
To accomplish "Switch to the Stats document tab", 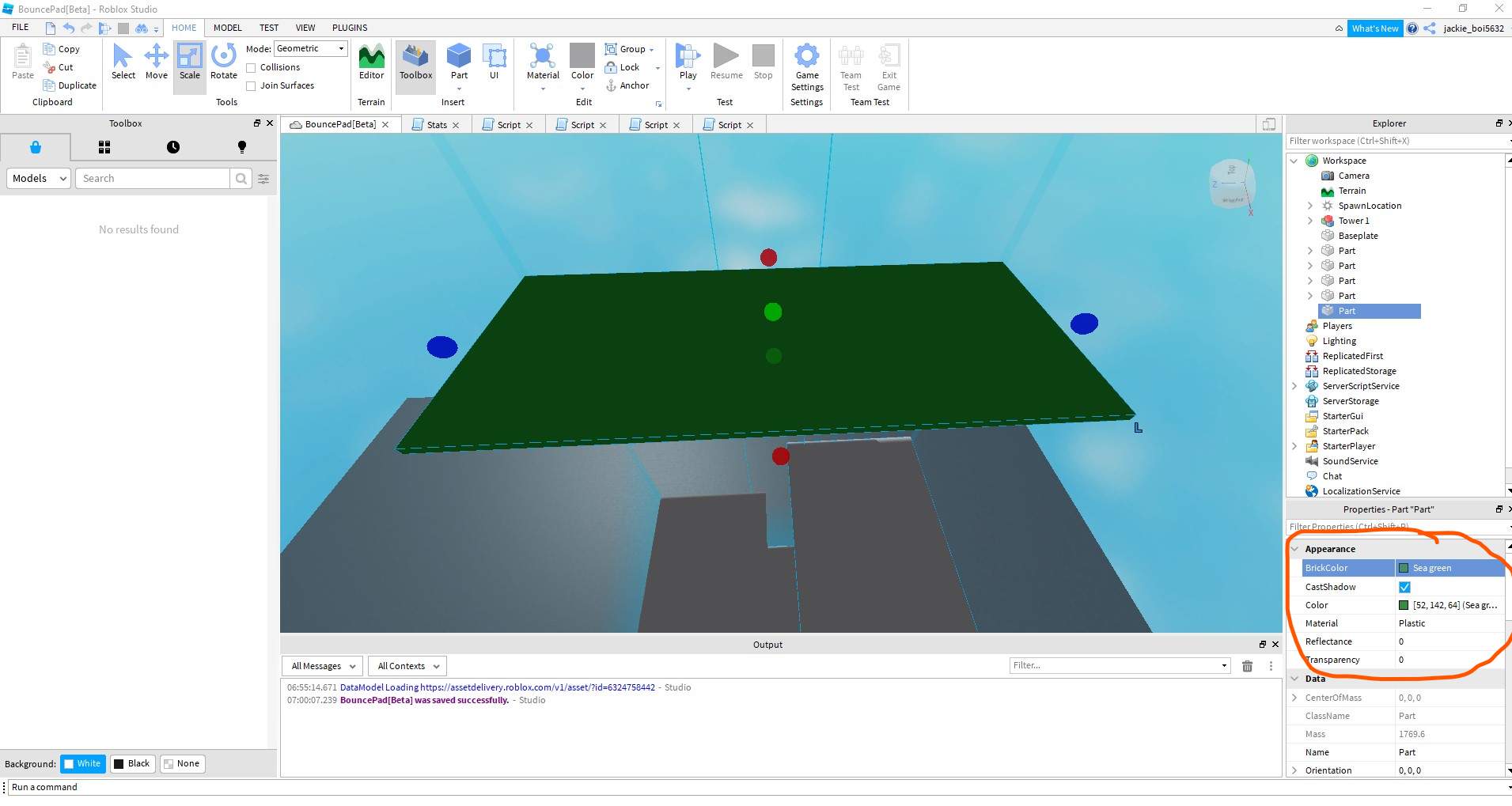I will [436, 125].
